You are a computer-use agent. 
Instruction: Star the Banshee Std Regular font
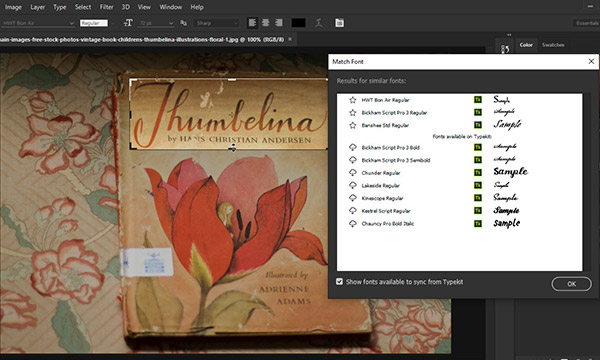pos(352,125)
